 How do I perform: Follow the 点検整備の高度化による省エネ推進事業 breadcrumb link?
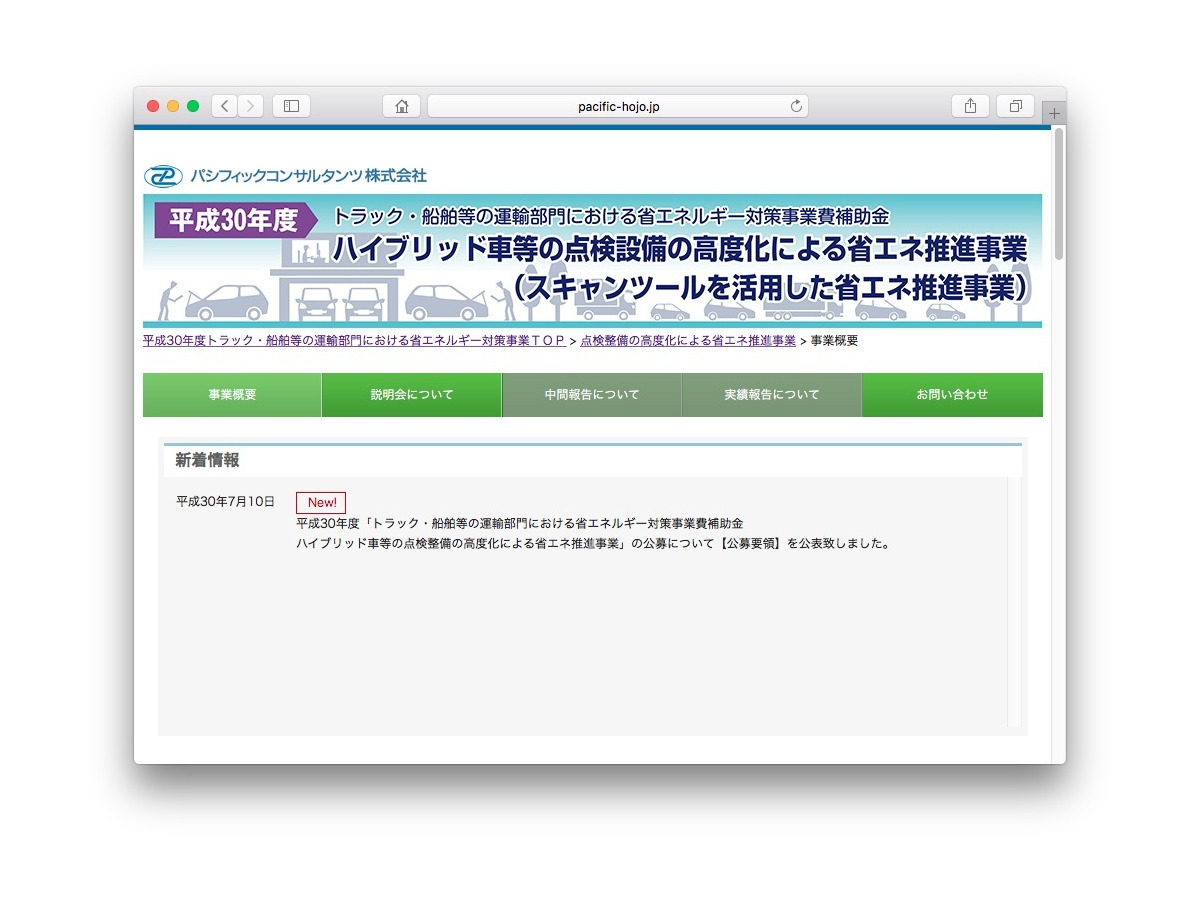click(x=688, y=341)
